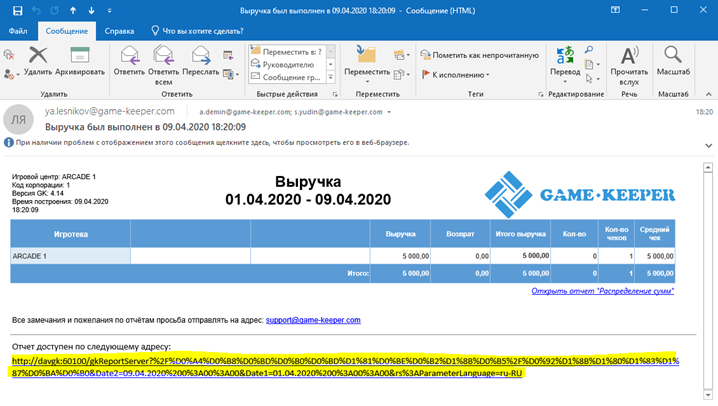Expand the message header chevron

tap(708, 146)
